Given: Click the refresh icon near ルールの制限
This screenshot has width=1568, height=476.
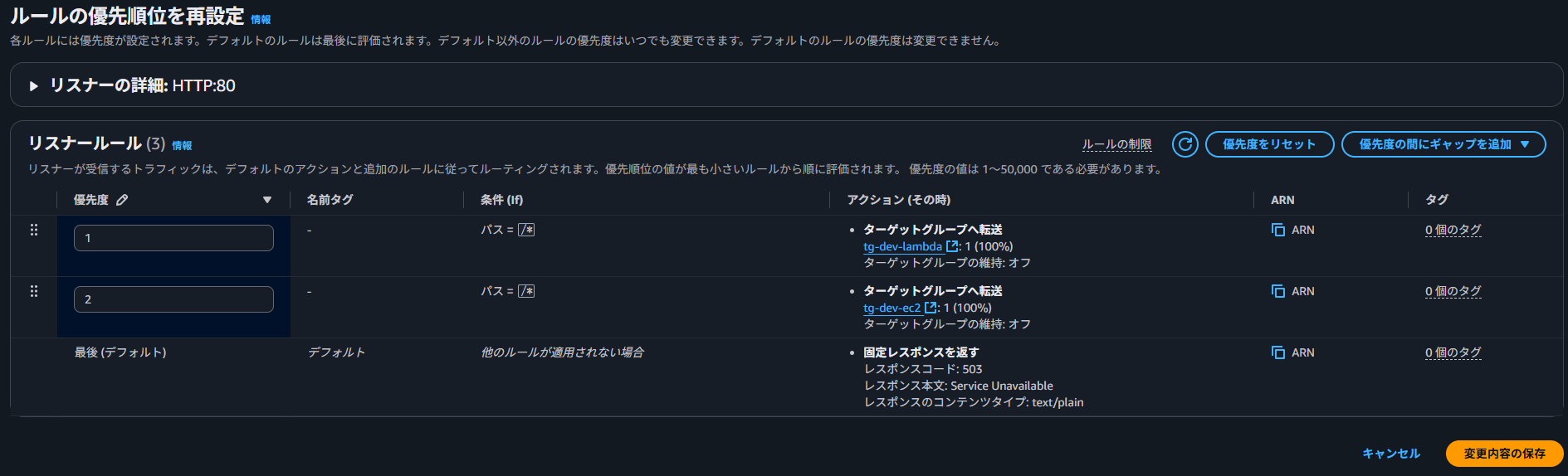Looking at the screenshot, I should [1185, 144].
